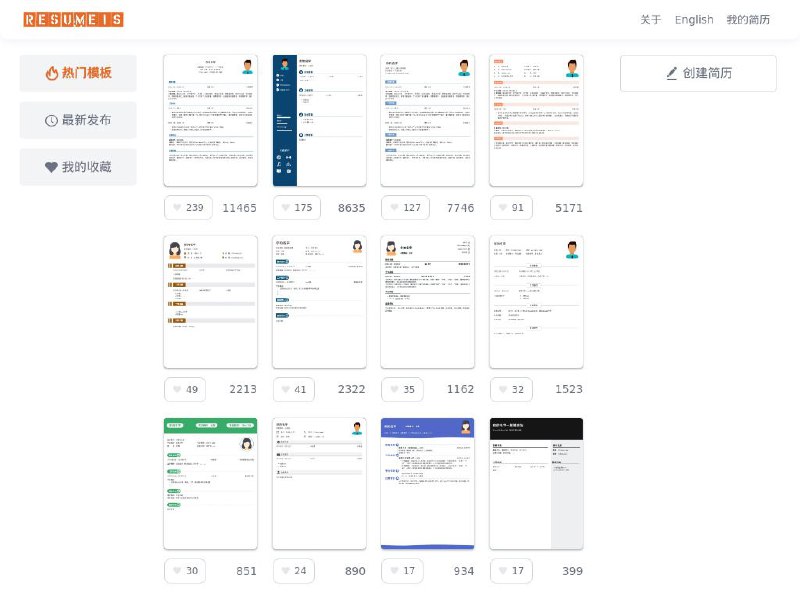The image size is (800, 600).
Task: Open the green header resume template
Action: point(210,483)
